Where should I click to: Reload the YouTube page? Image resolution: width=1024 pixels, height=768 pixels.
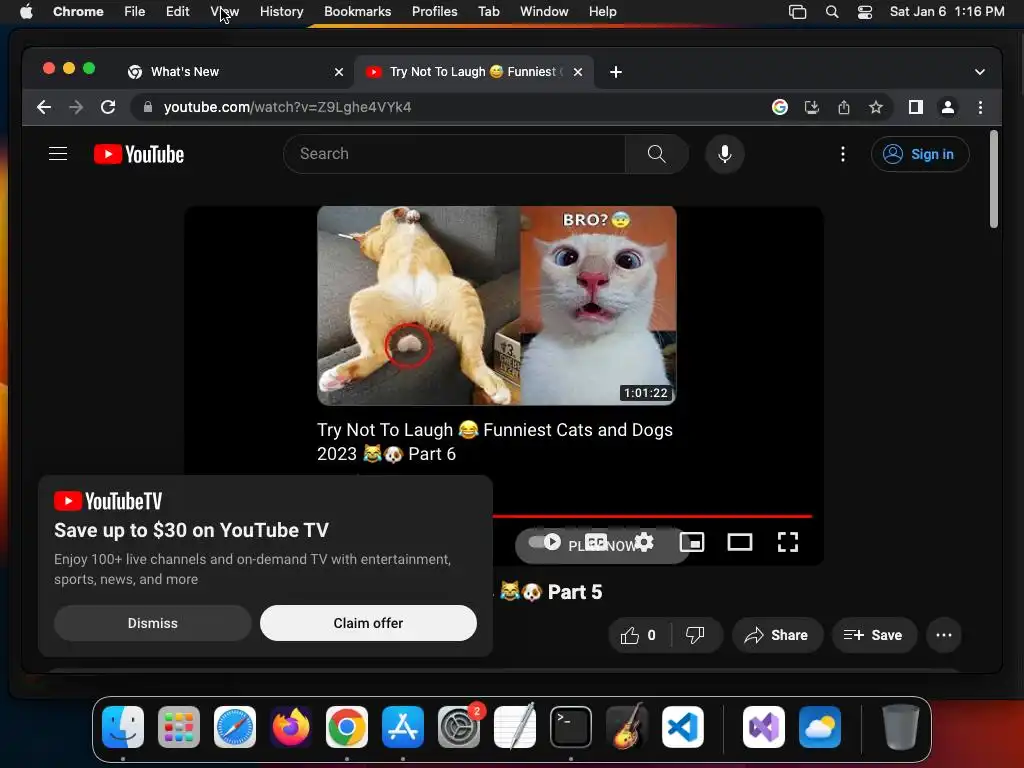[x=108, y=107]
